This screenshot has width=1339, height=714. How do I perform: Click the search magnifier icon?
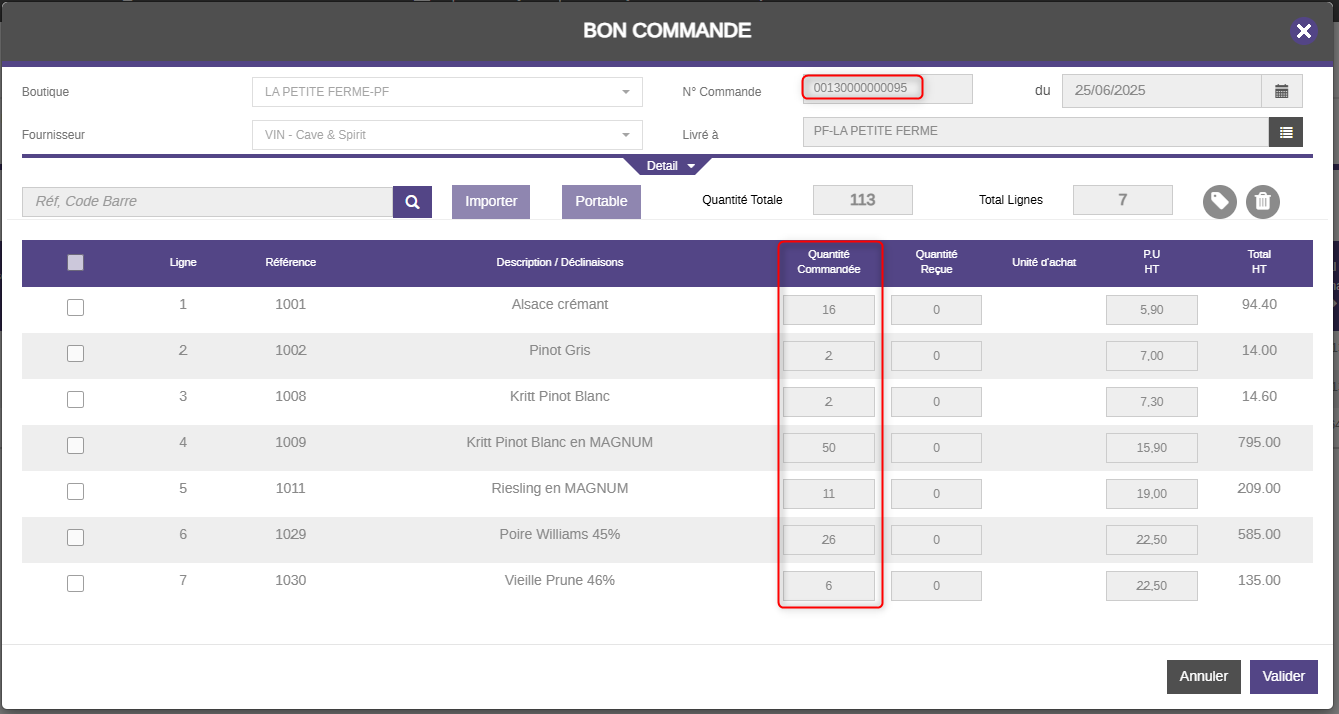[x=412, y=202]
